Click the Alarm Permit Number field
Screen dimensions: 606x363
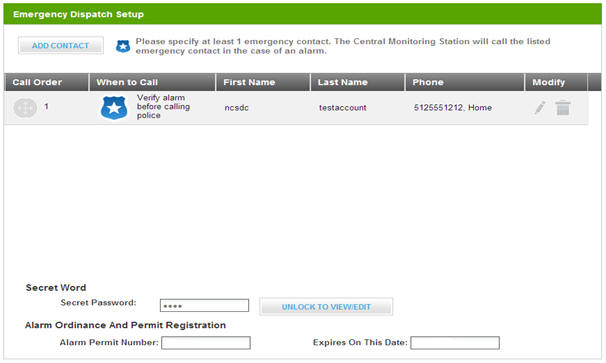click(x=206, y=343)
